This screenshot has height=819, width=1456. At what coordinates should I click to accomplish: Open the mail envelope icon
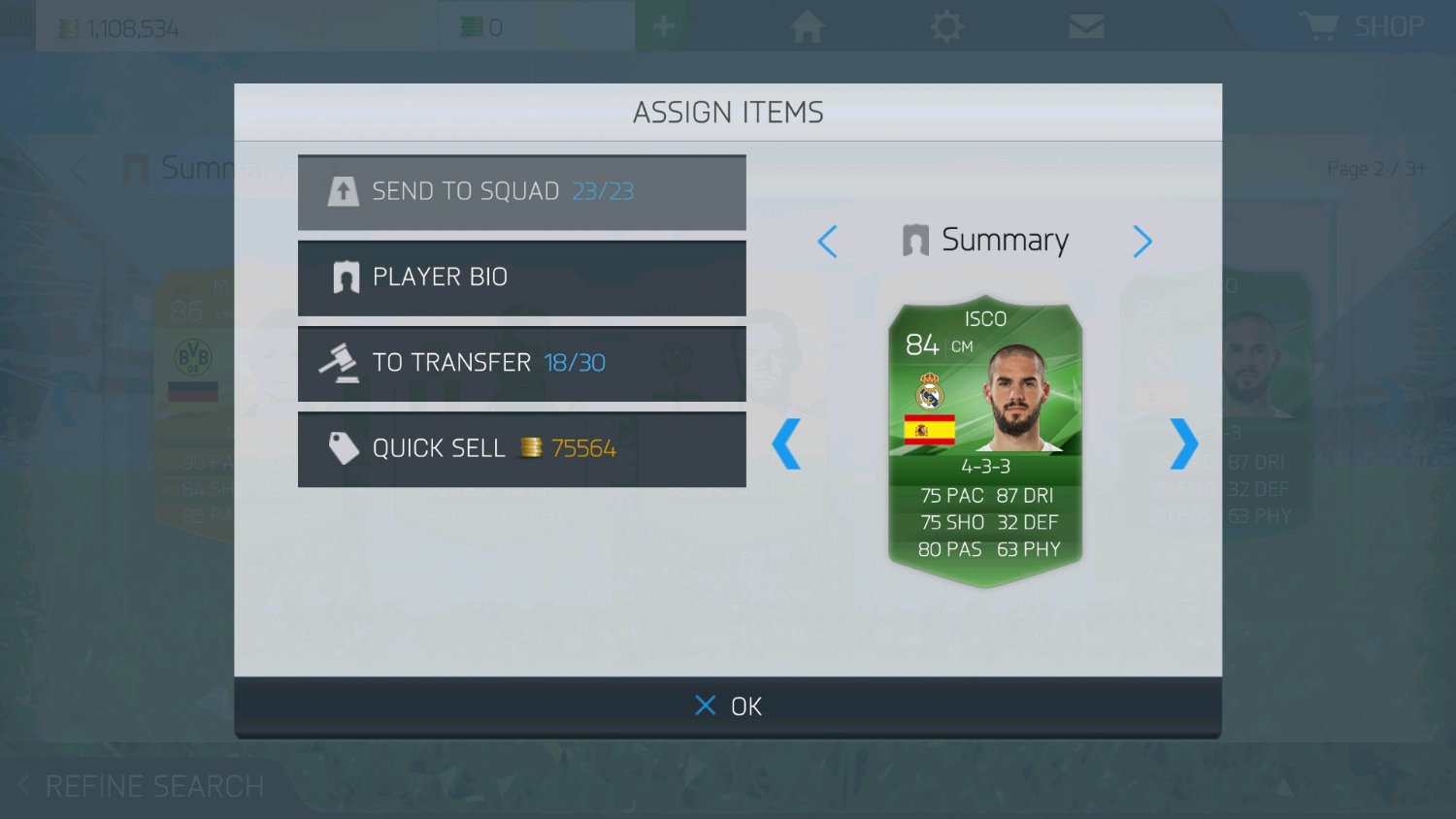point(1086,26)
